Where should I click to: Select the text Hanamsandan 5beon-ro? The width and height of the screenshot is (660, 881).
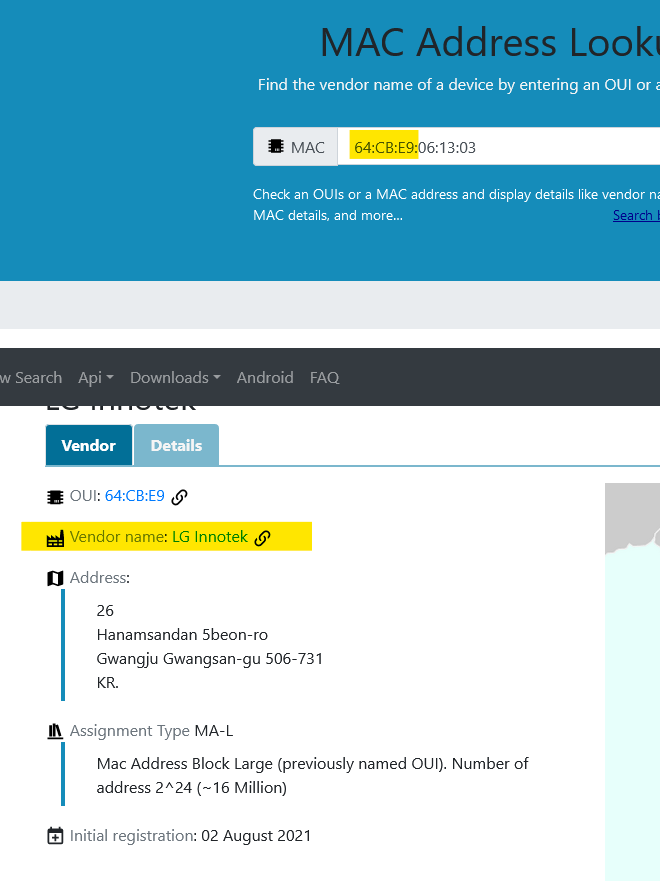point(182,635)
